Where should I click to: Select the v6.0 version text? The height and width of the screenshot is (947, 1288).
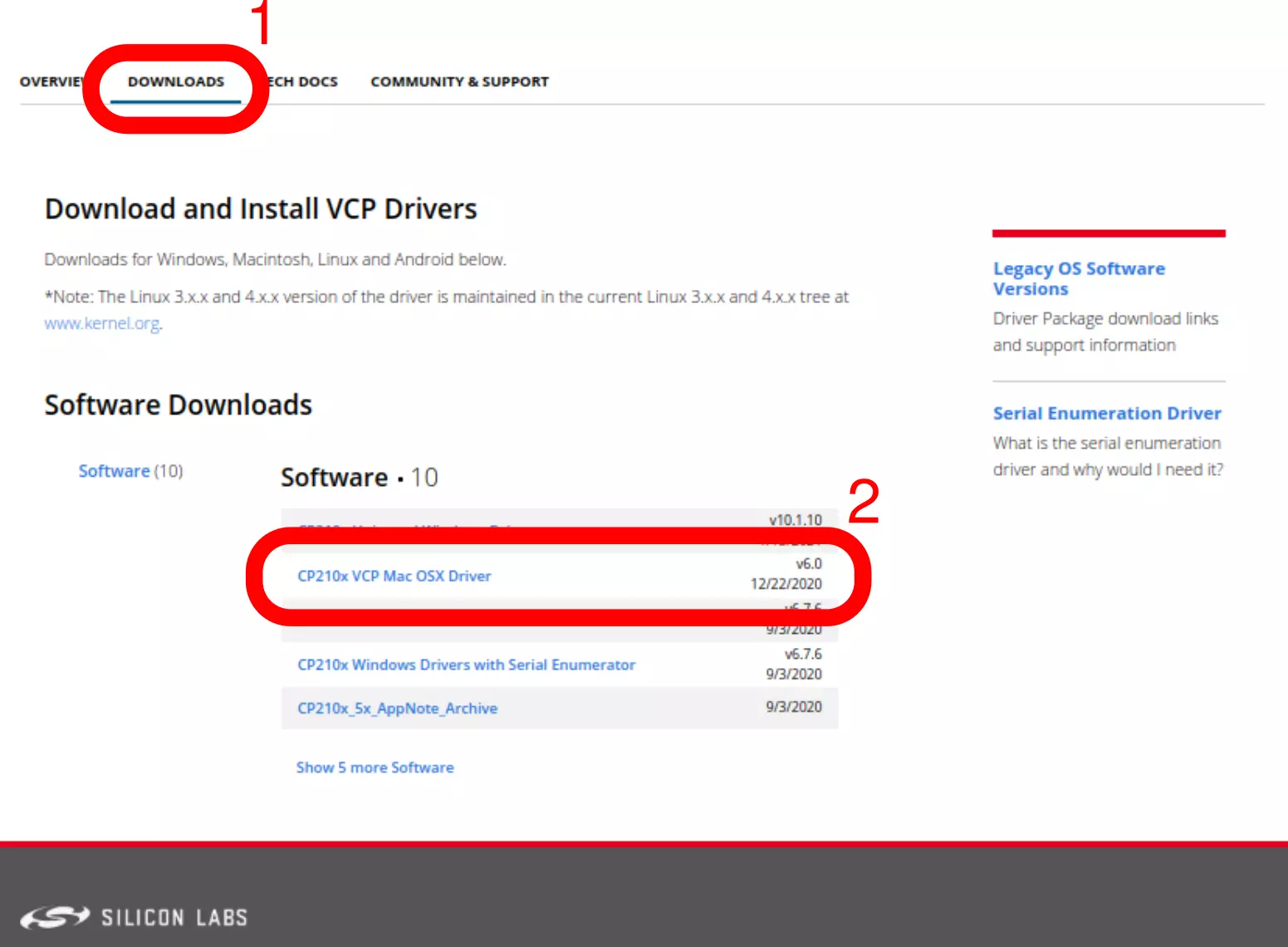pos(809,563)
